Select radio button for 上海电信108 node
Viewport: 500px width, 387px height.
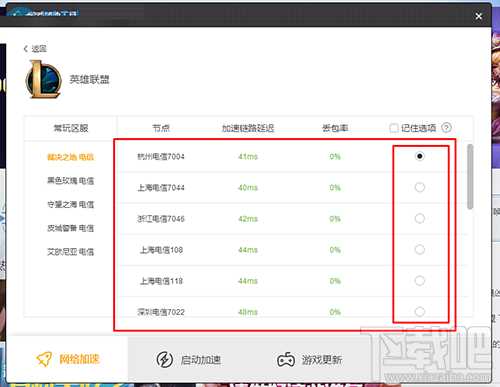pyautogui.click(x=420, y=250)
